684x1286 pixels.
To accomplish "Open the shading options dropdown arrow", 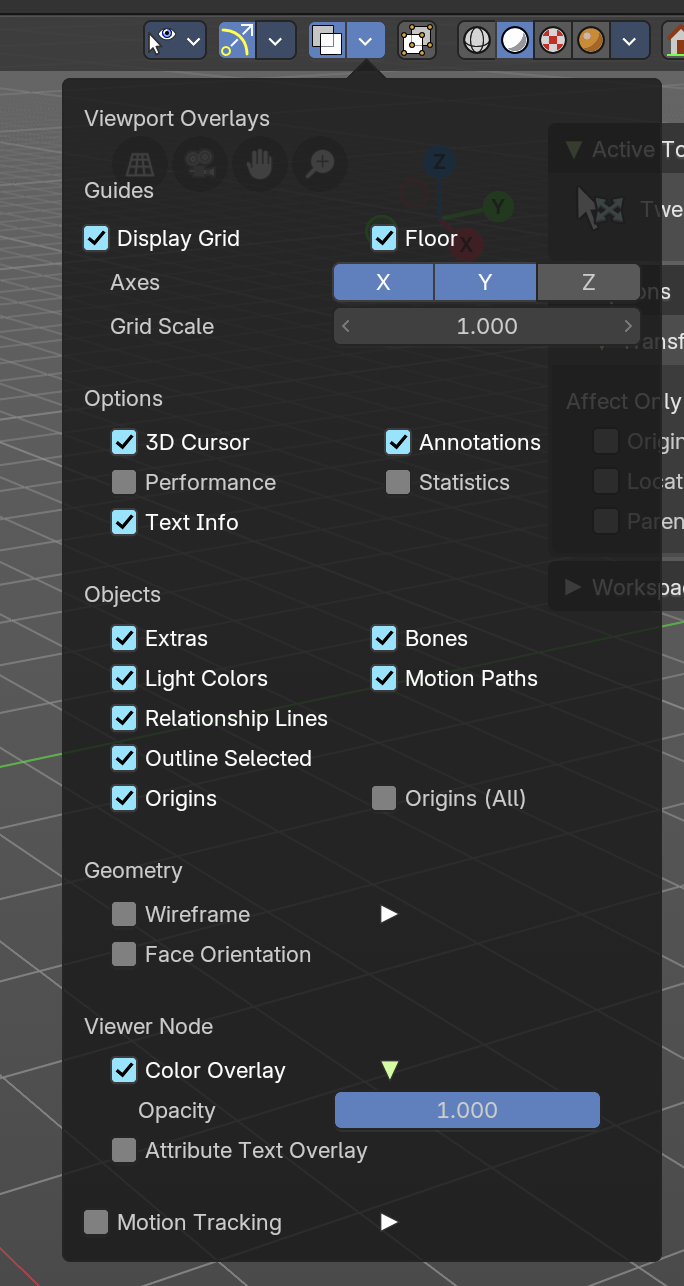I will pyautogui.click(x=629, y=41).
